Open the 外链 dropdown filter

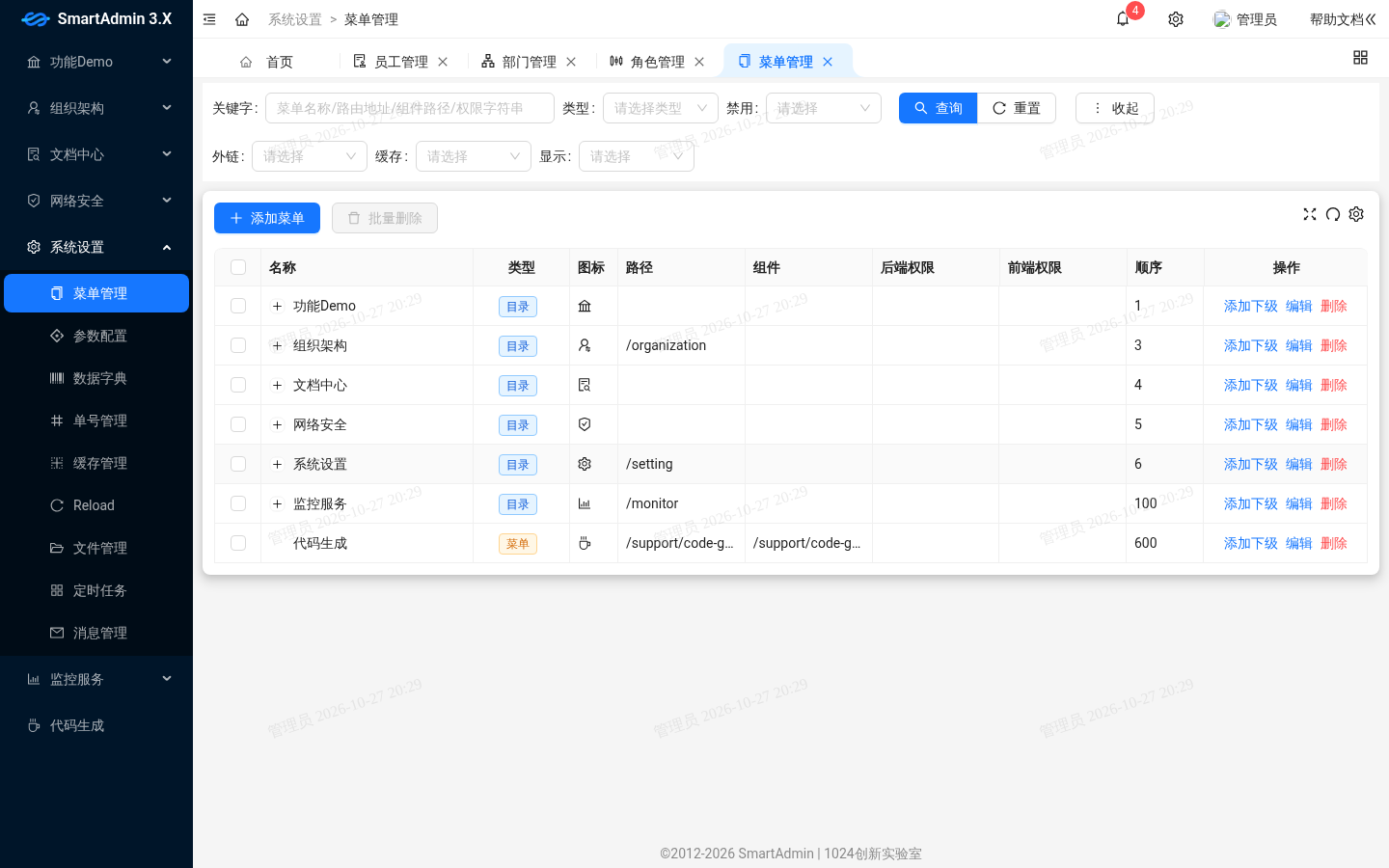pos(310,156)
